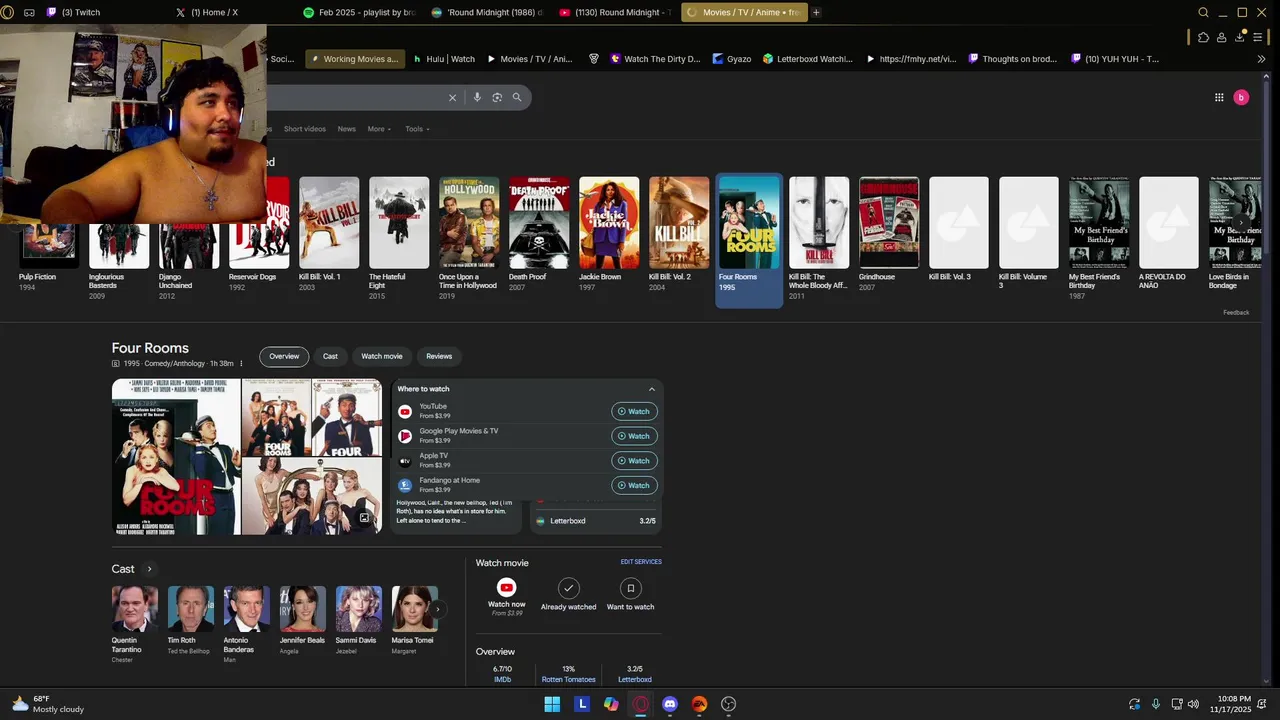Open the Google apps grid icon
The height and width of the screenshot is (720, 1280).
[1219, 97]
